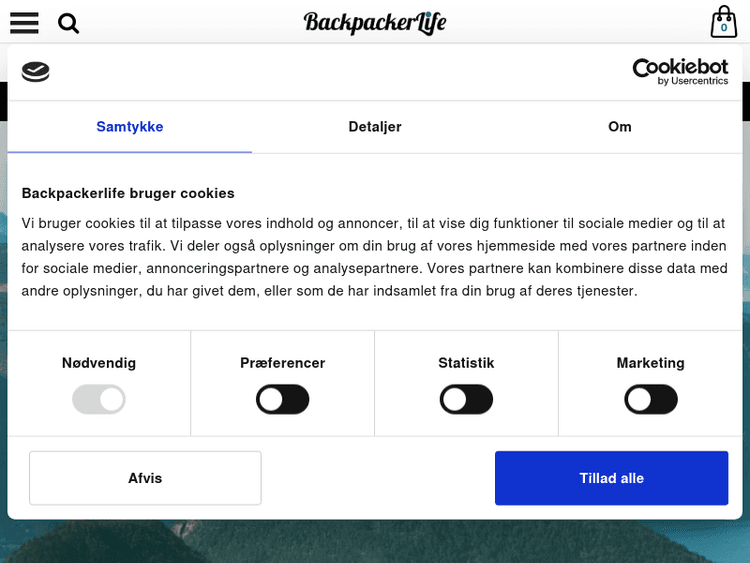750x563 pixels.
Task: Select the Om tab
Action: click(620, 127)
